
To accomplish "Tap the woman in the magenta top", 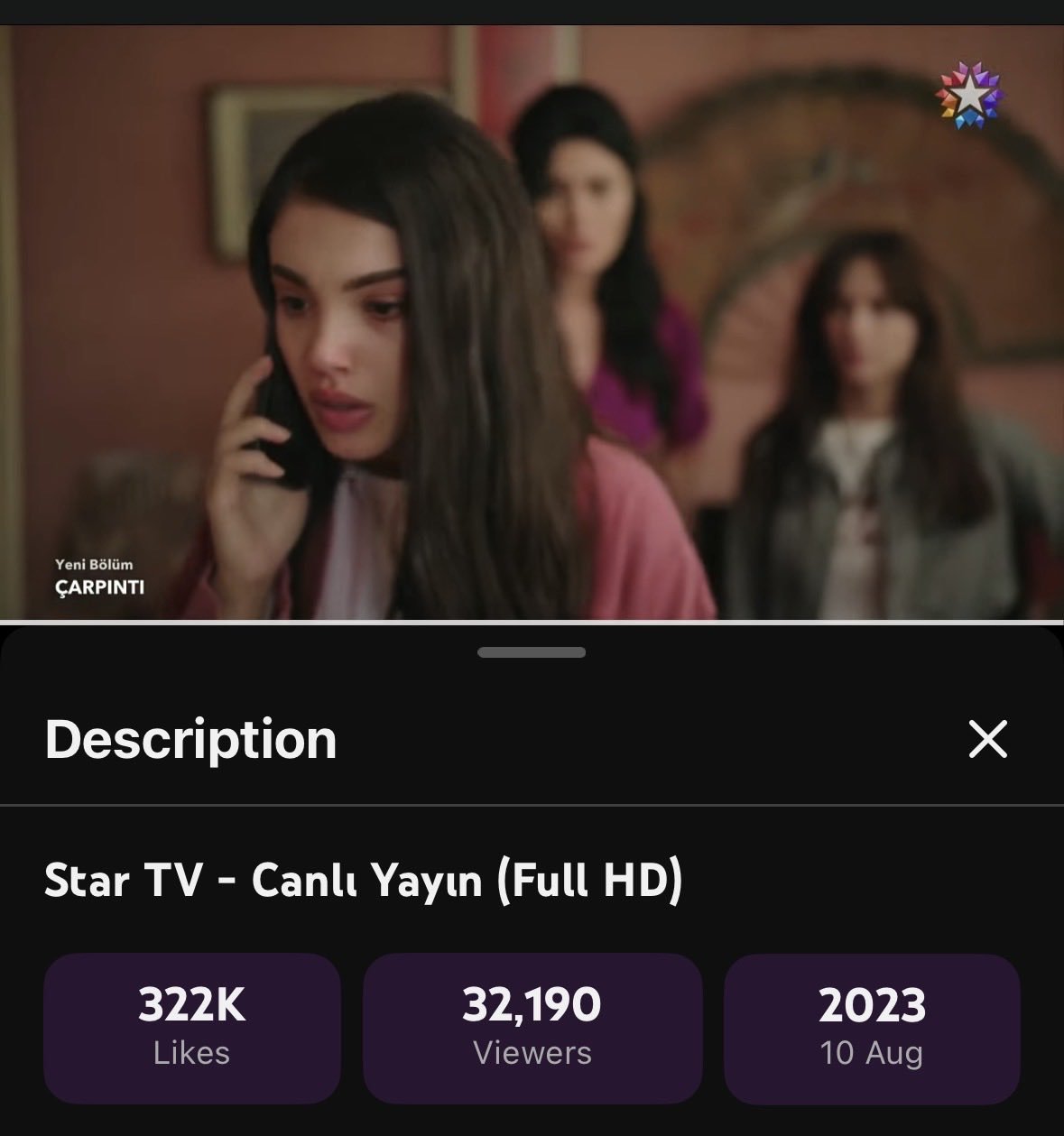I will (x=605, y=271).
